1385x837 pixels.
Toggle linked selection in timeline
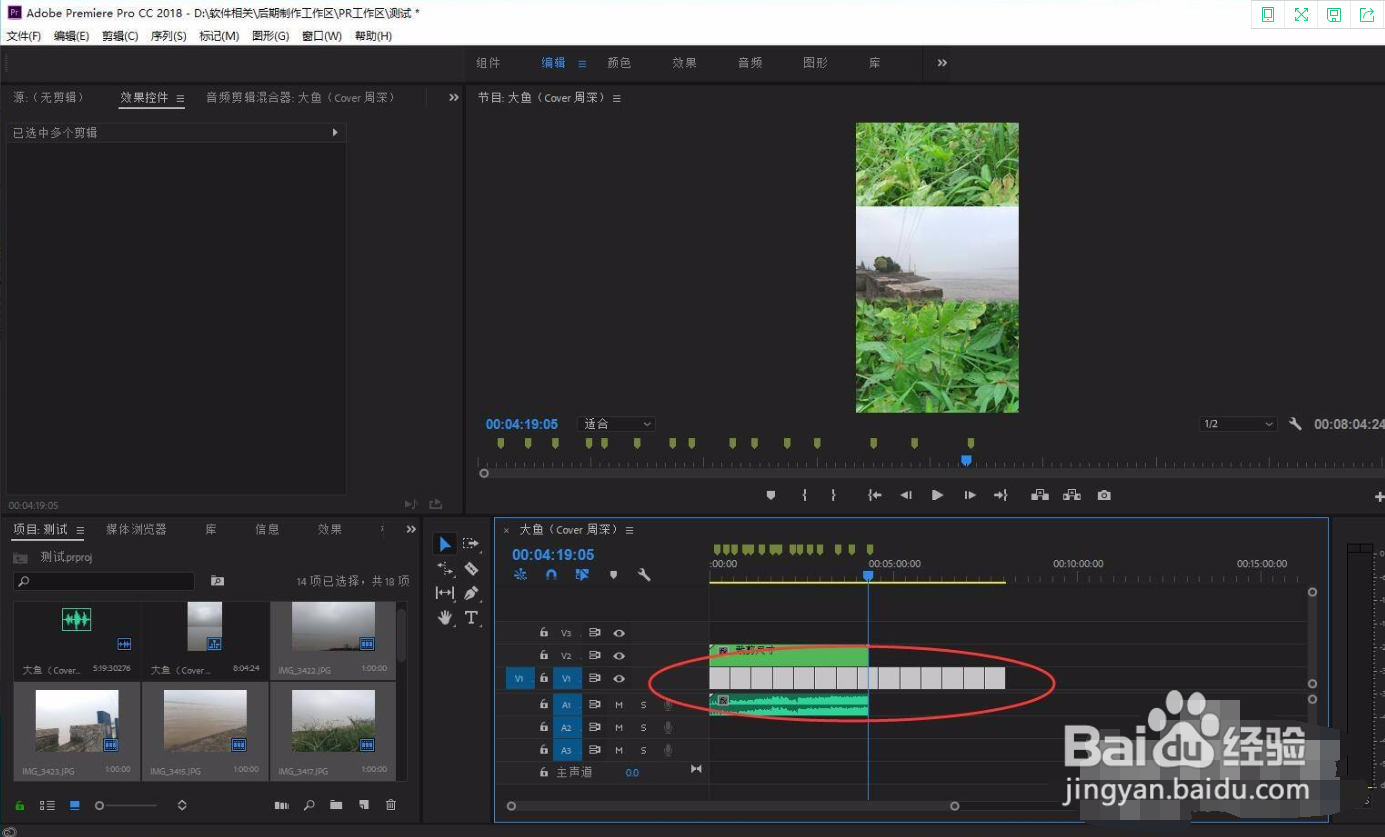click(x=582, y=575)
